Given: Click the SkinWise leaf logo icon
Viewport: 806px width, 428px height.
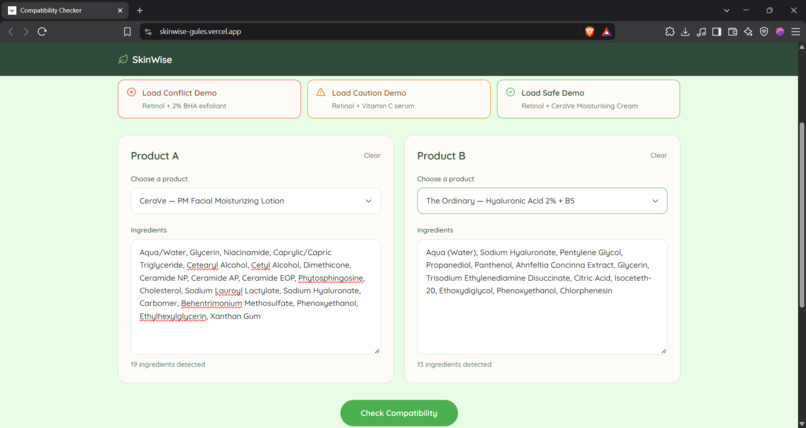Looking at the screenshot, I should point(123,60).
